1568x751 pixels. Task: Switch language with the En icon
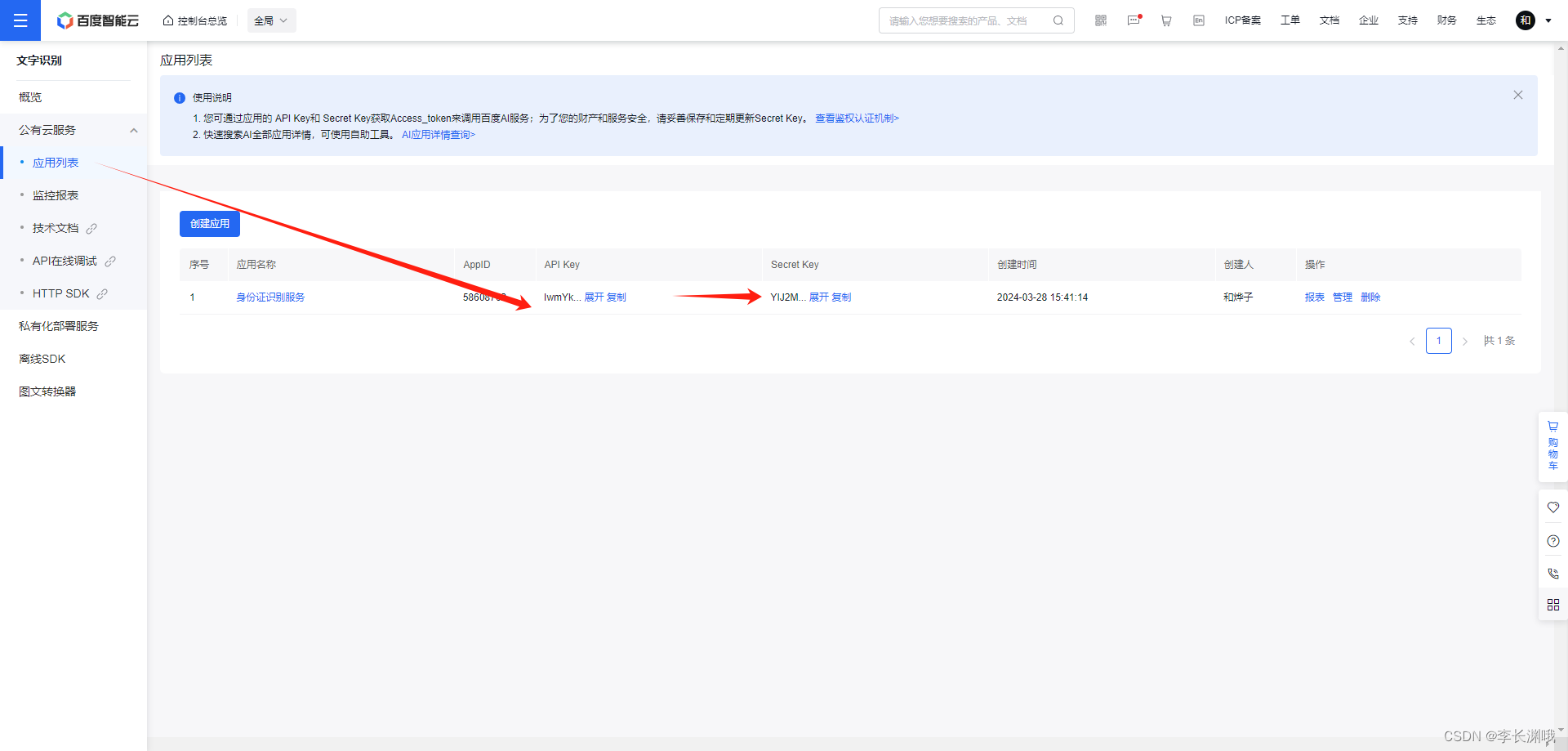[x=1199, y=20]
